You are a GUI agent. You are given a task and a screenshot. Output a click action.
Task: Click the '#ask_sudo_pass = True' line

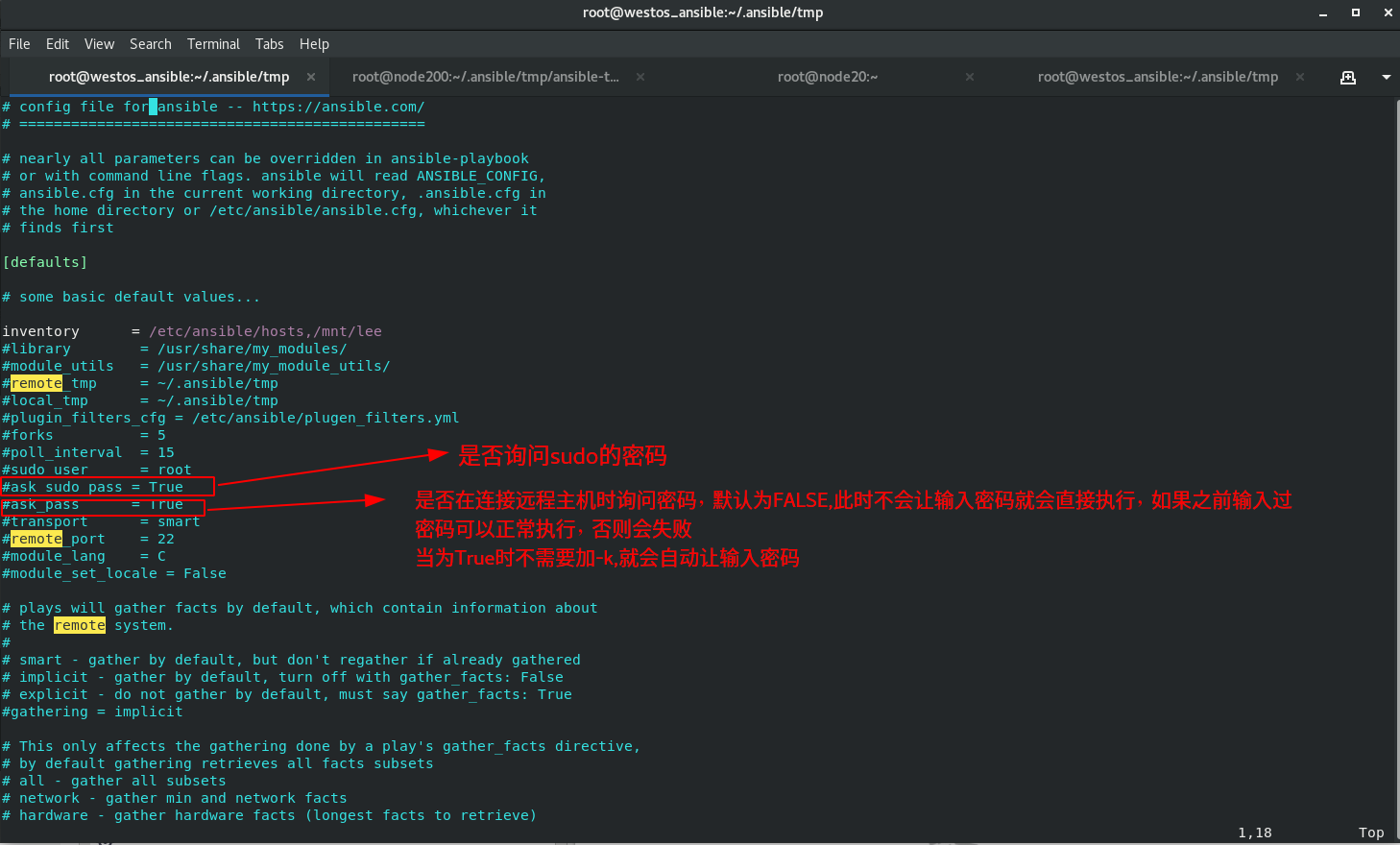93,487
